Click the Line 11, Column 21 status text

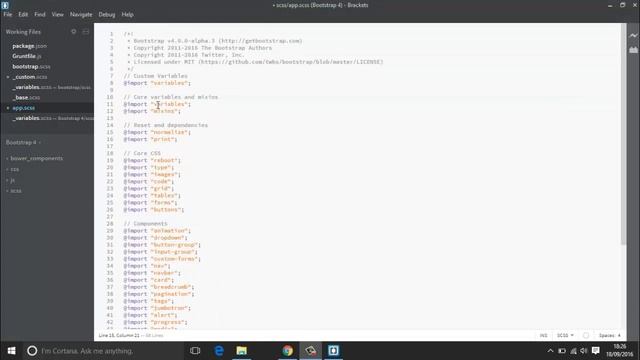coord(119,336)
